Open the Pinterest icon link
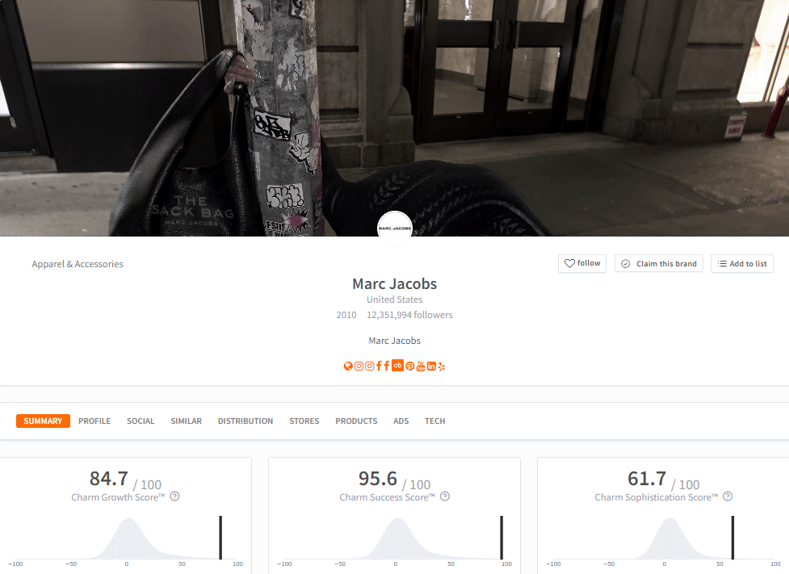Screen dimensions: 789x574 click(x=410, y=366)
